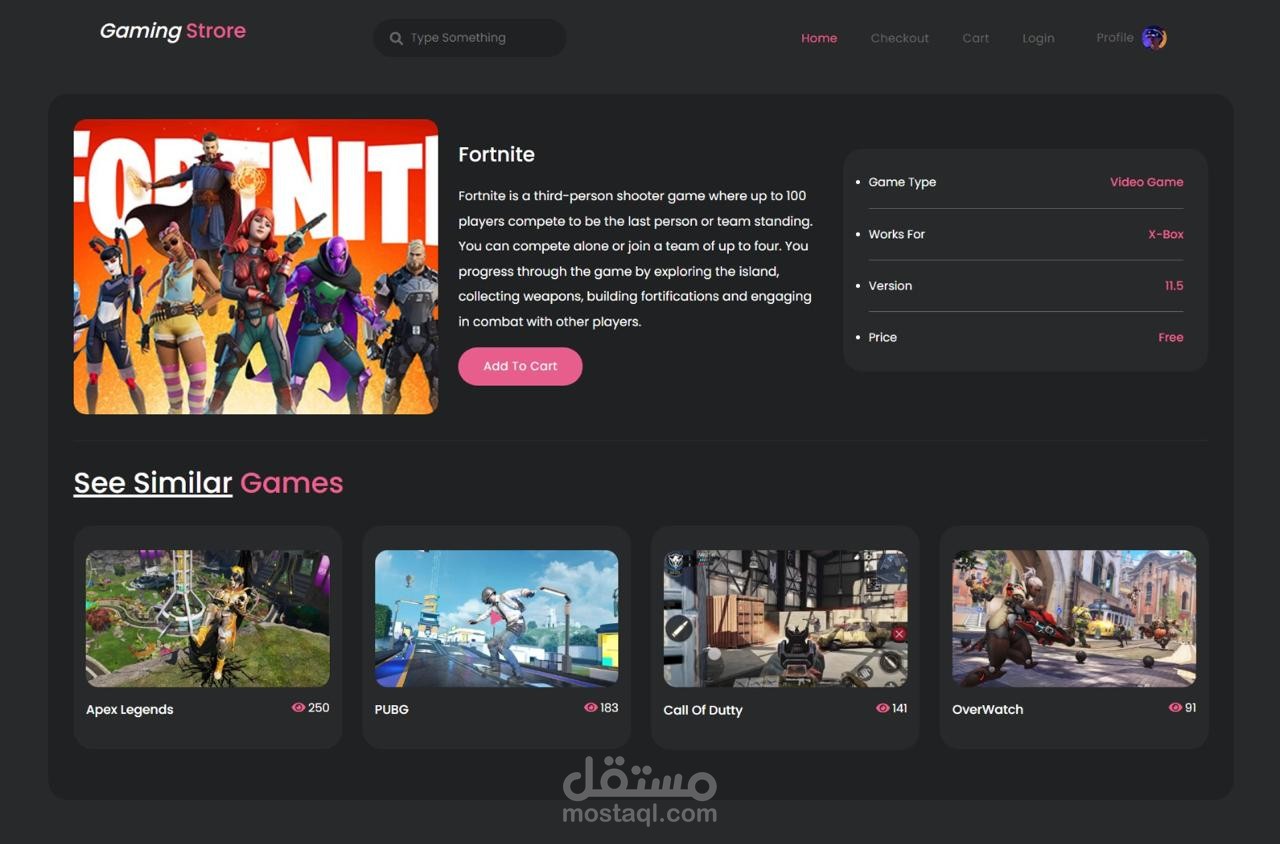Viewport: 1280px width, 844px height.
Task: Click the eye icon on OverWatch card
Action: (x=1175, y=707)
